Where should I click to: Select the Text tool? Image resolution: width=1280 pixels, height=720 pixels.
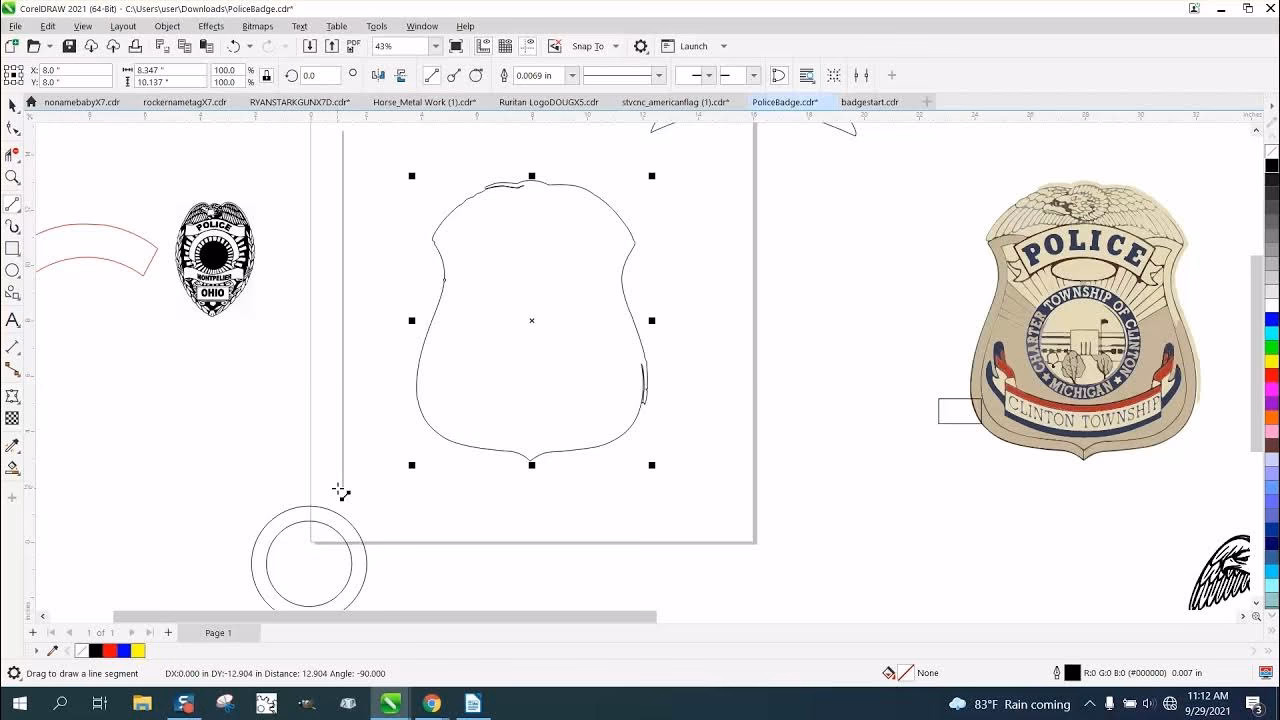(13, 321)
